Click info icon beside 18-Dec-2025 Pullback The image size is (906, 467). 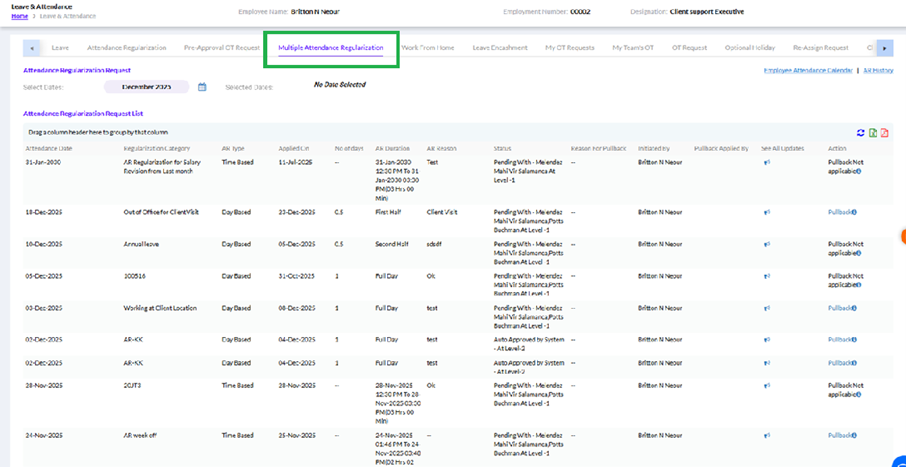[x=855, y=212]
